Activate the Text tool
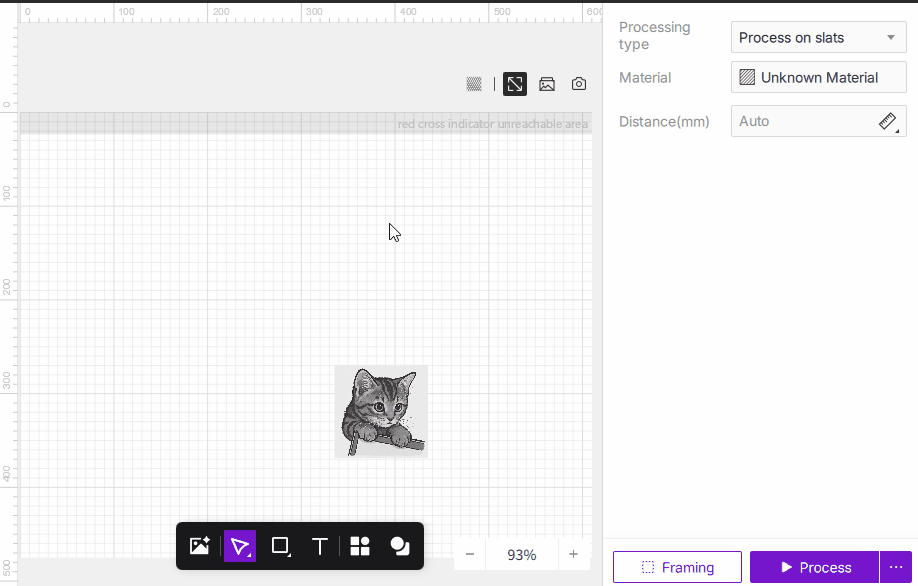This screenshot has width=918, height=586. click(x=320, y=546)
